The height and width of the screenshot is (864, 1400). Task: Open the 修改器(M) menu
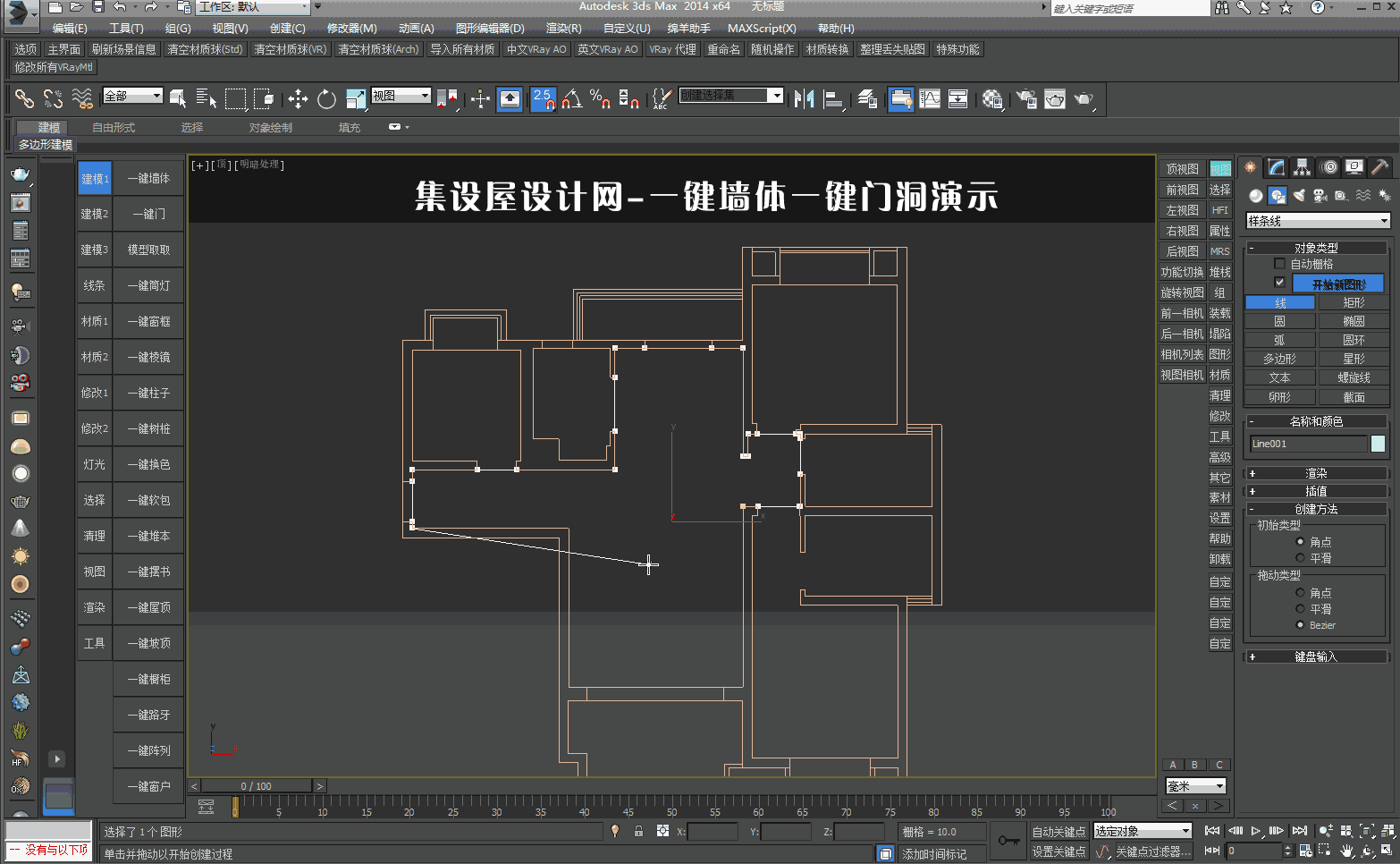point(351,29)
